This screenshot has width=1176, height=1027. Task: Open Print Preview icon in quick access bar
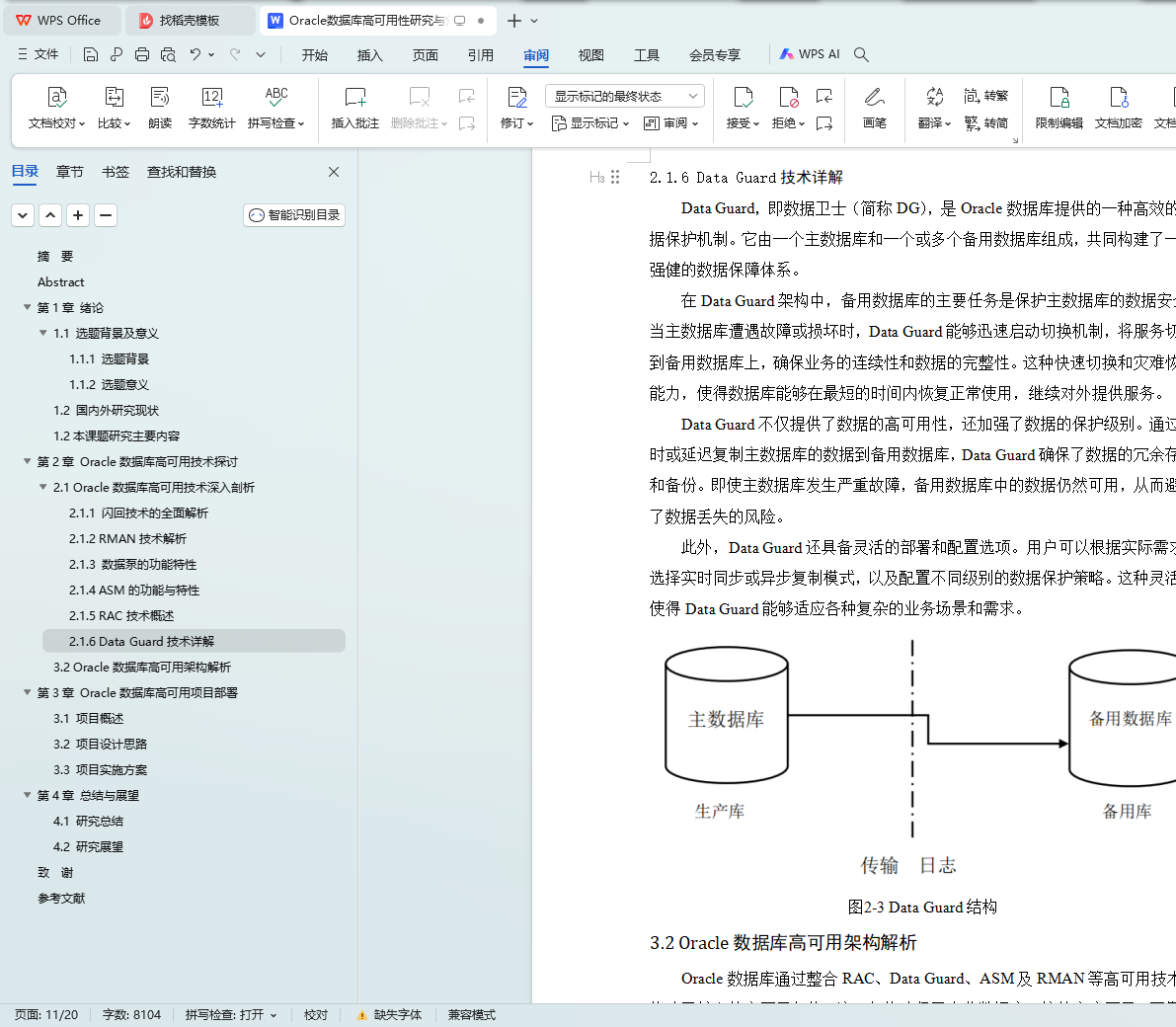coord(168,54)
